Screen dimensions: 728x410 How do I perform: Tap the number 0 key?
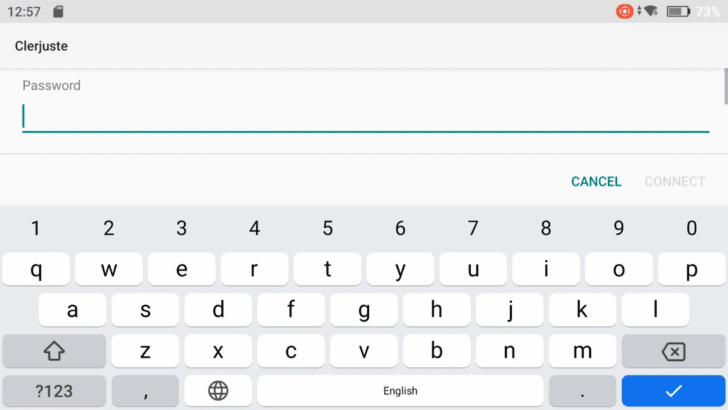(691, 228)
